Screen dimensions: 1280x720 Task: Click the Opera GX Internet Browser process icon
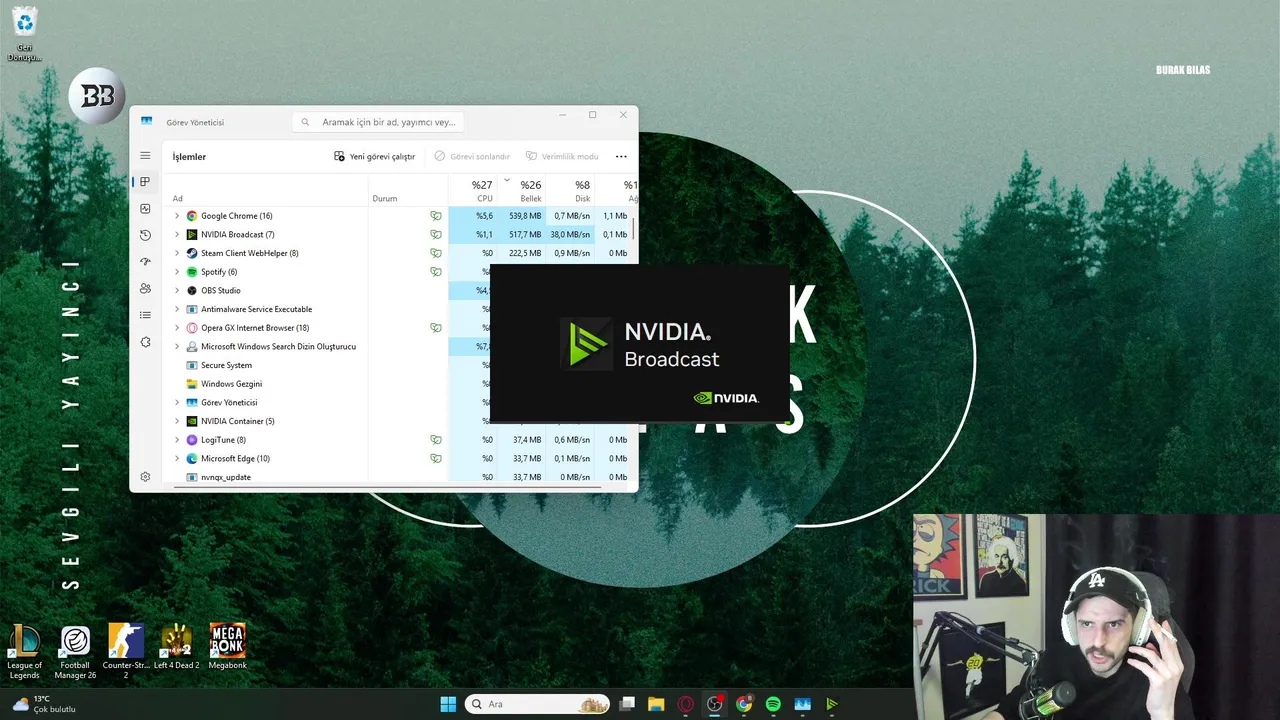(192, 328)
